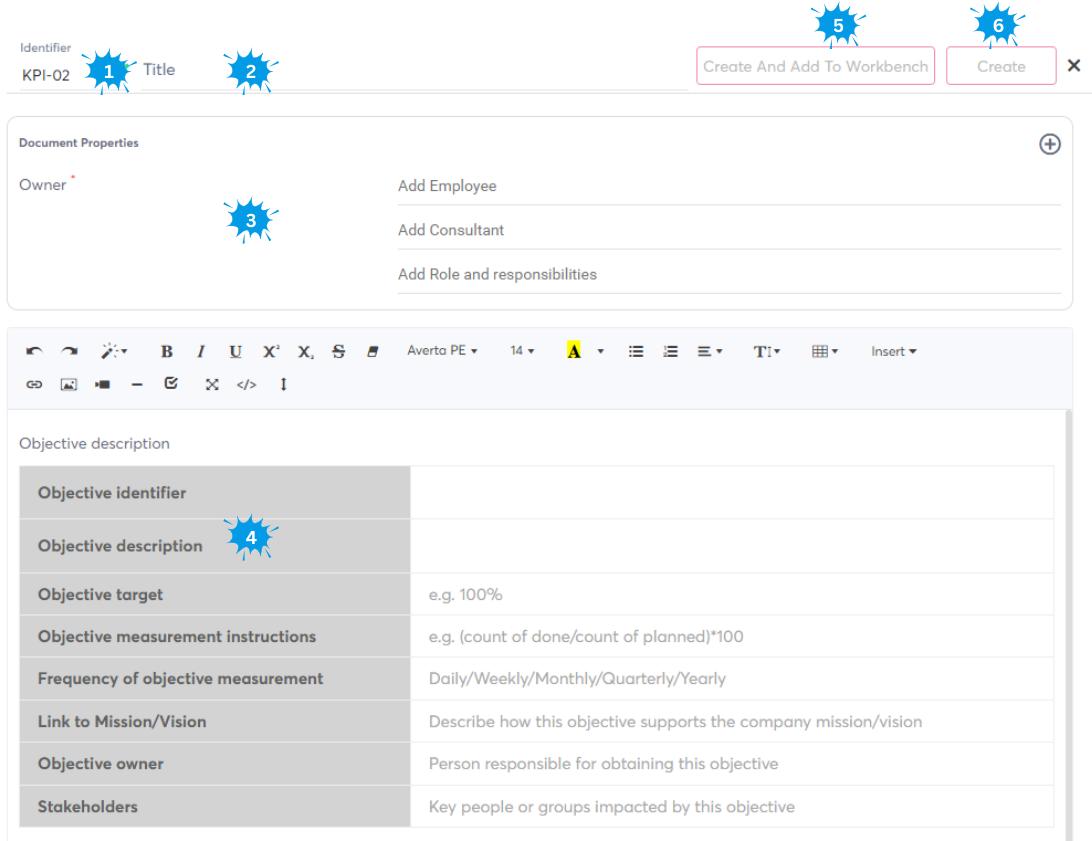The height and width of the screenshot is (841, 1092).
Task: Toggle underline formatting
Action: (x=234, y=352)
